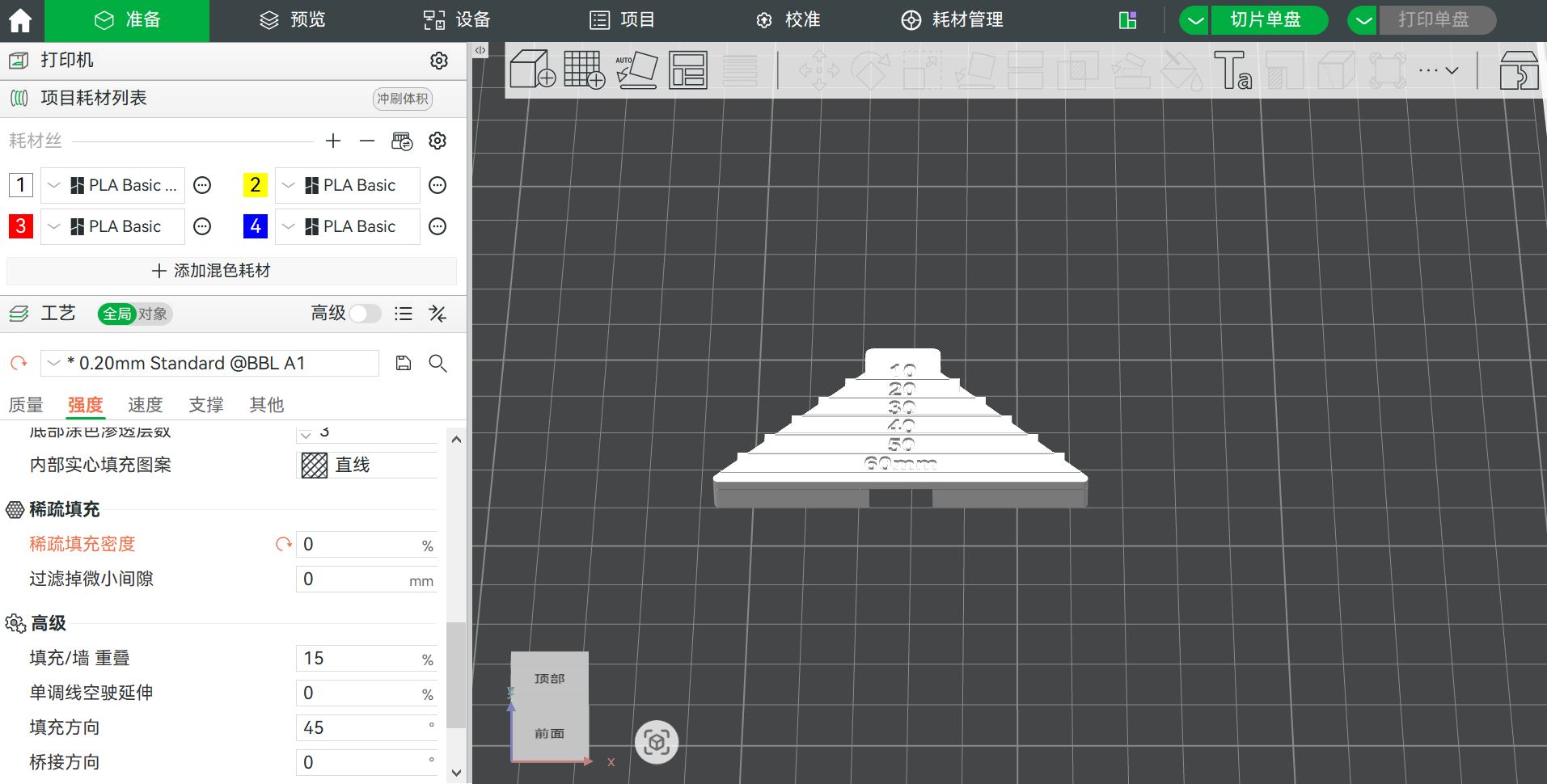This screenshot has width=1547, height=784.
Task: Edit filament 1 preset icon
Action: tap(202, 185)
